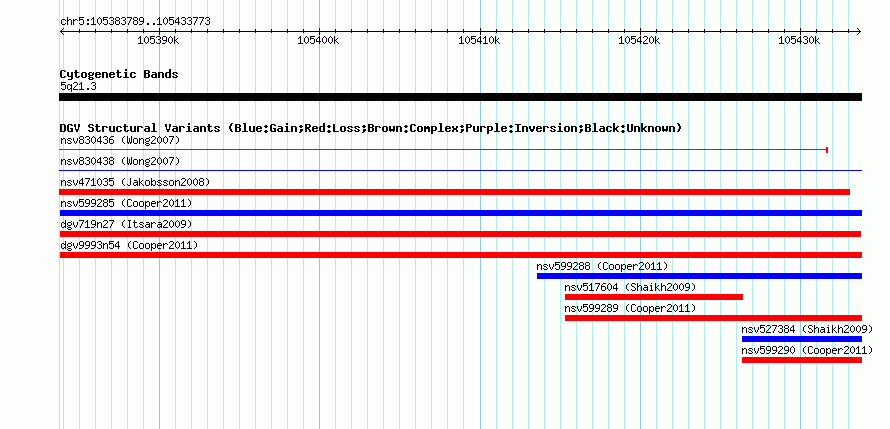Click the blue nsv527384 gain bar
890x429 pixels.
[x=802, y=339]
